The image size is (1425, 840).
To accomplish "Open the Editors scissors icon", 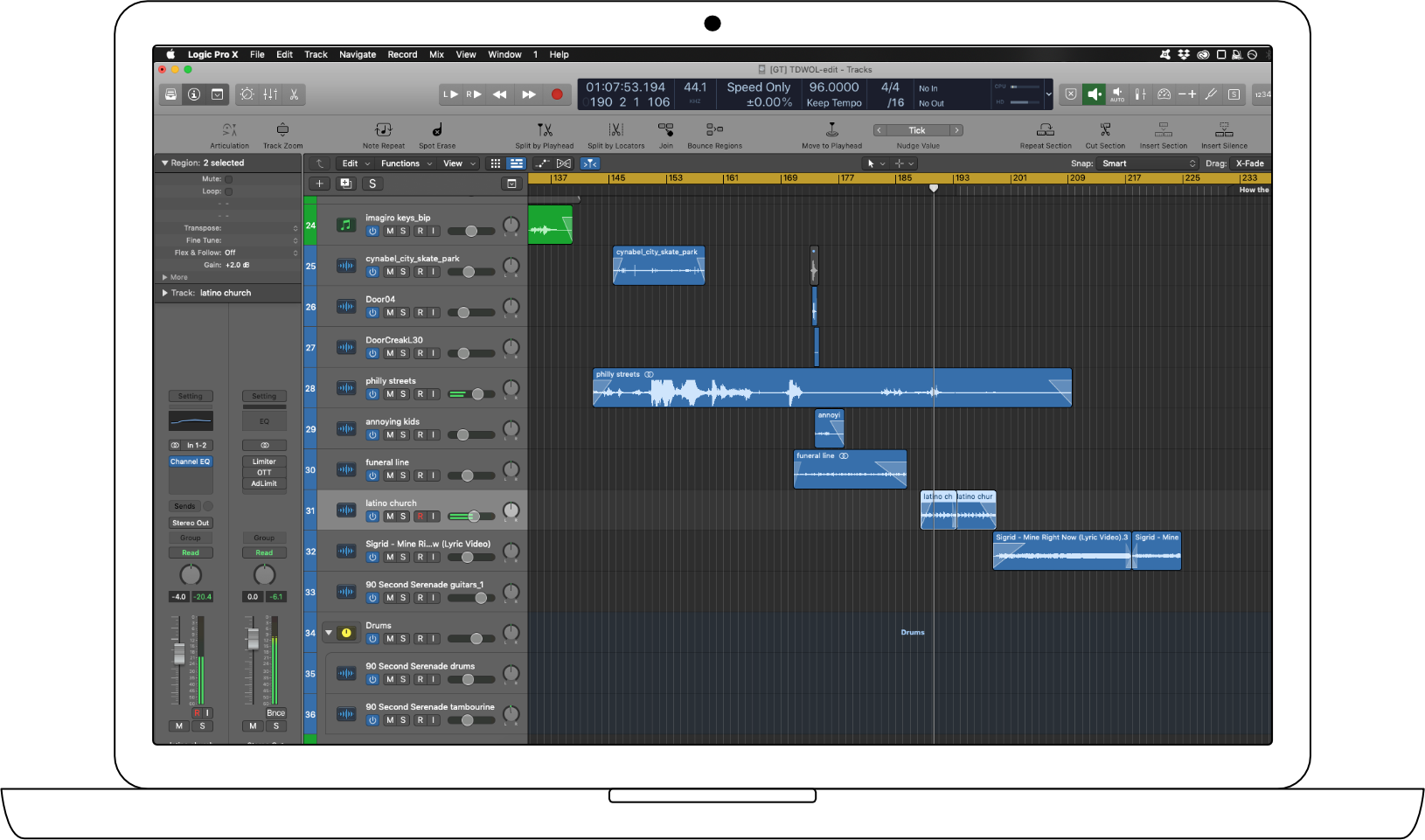I will coord(295,94).
